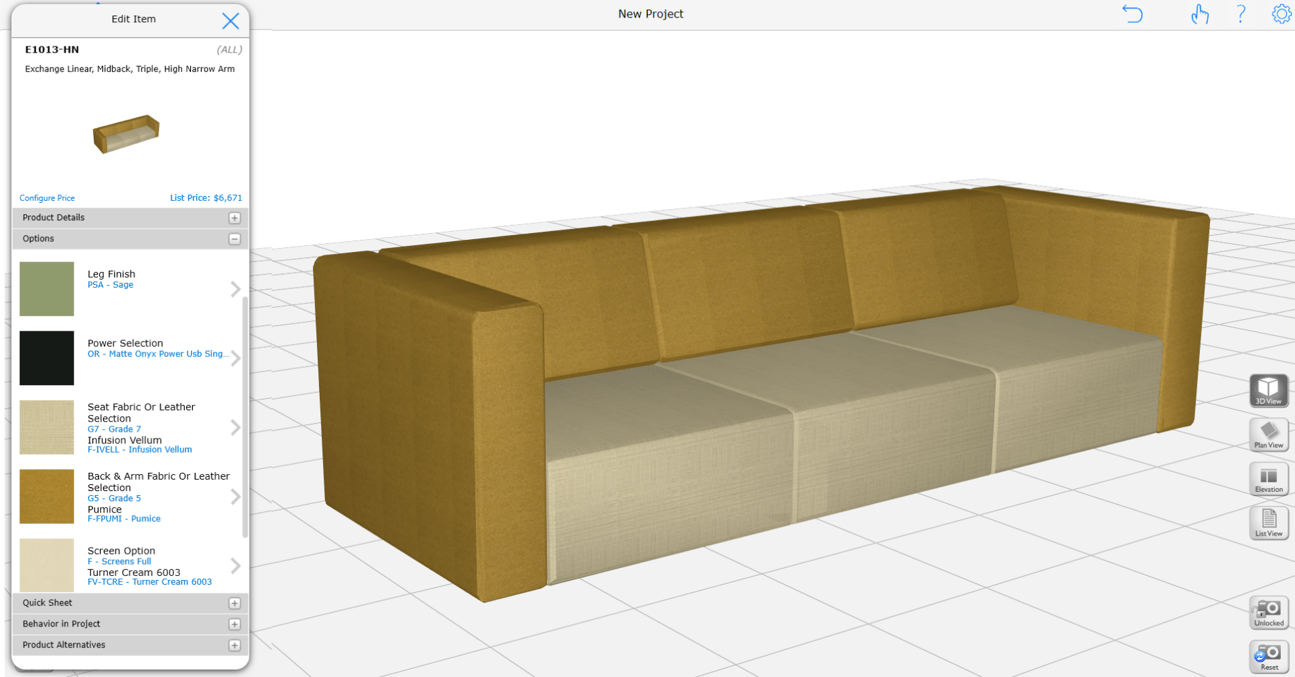The height and width of the screenshot is (677, 1295).
Task: Open the Elevation view
Action: (1268, 479)
